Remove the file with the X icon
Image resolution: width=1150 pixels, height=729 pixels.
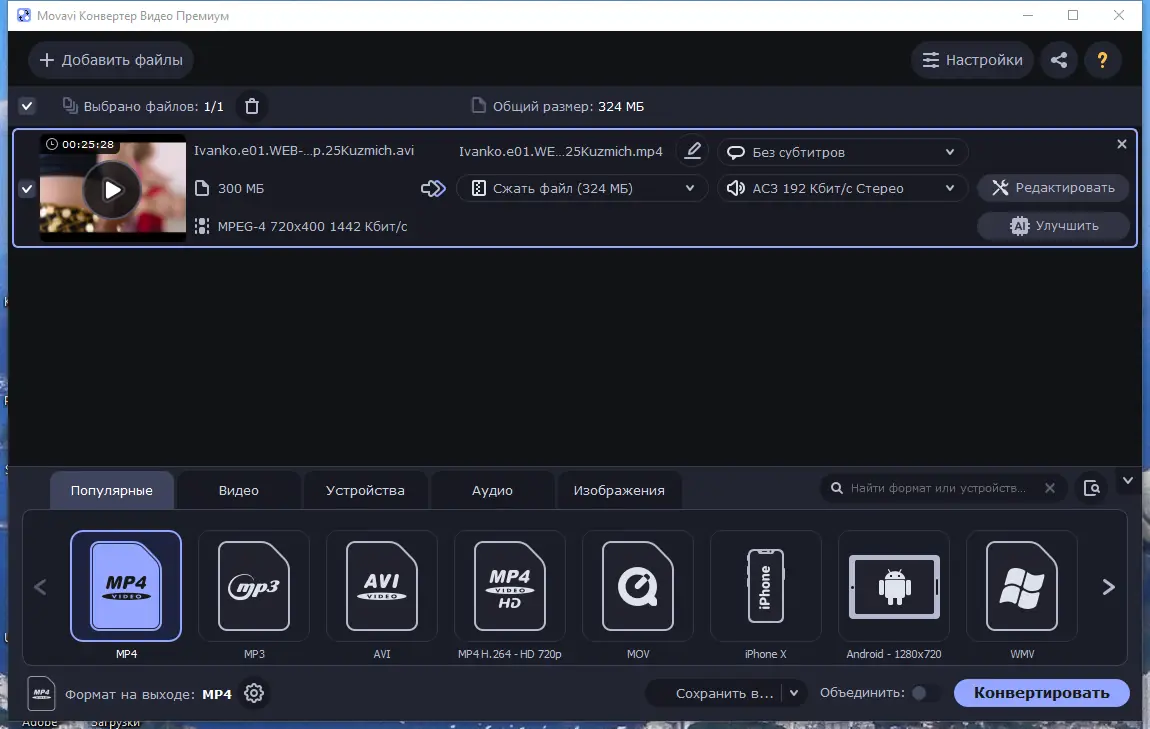[x=1121, y=144]
